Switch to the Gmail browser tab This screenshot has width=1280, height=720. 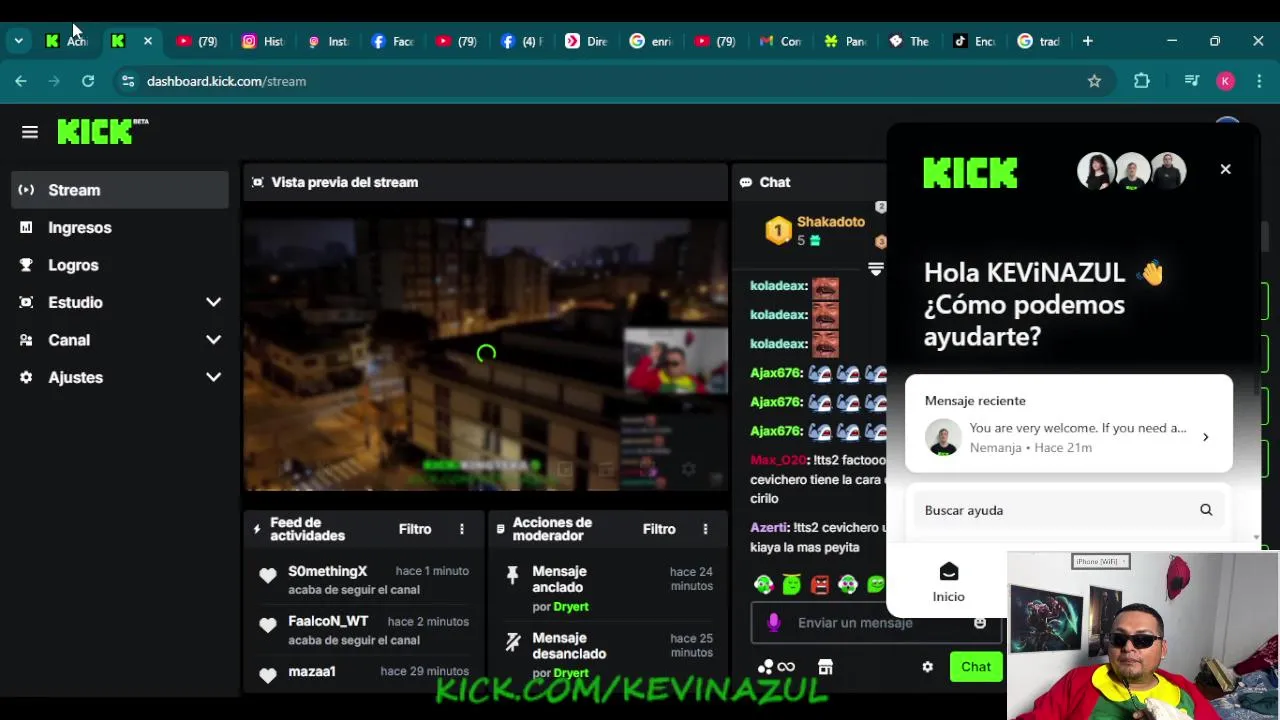point(780,41)
